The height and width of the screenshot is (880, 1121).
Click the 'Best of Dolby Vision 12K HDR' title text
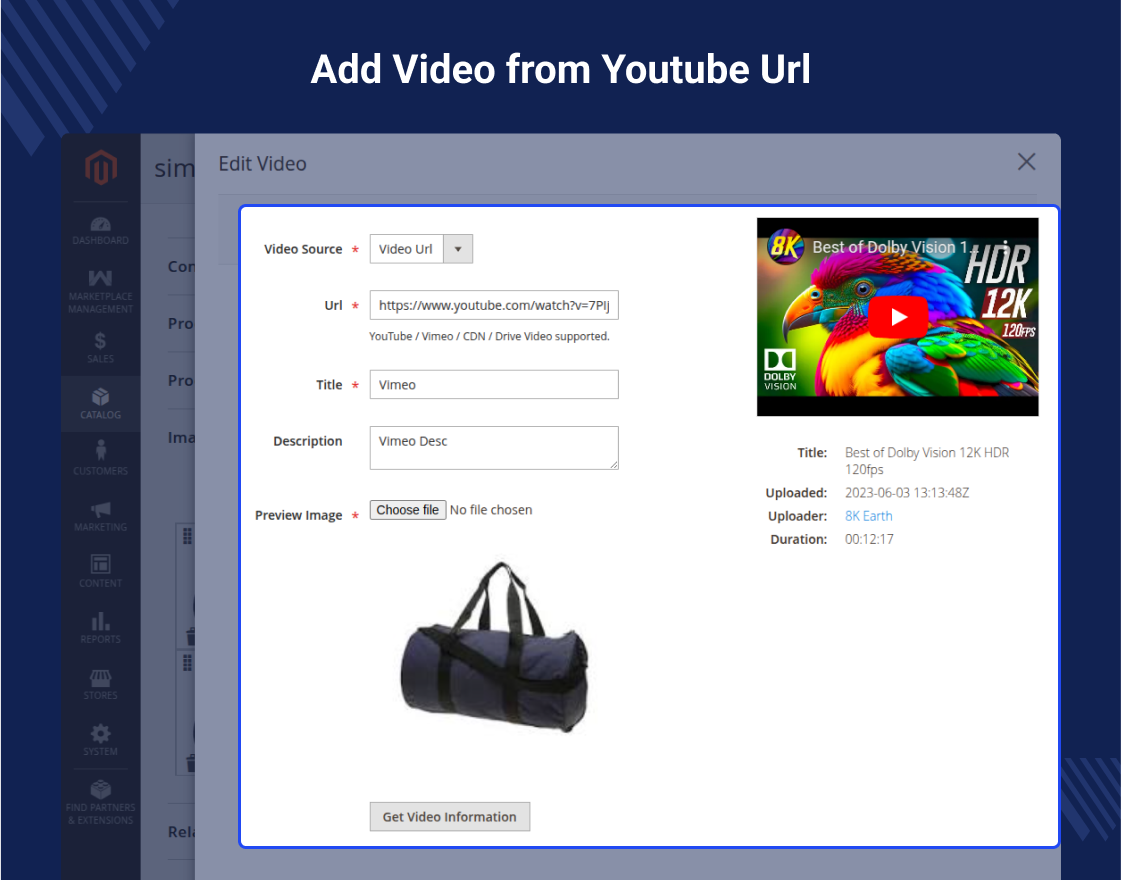(927, 461)
